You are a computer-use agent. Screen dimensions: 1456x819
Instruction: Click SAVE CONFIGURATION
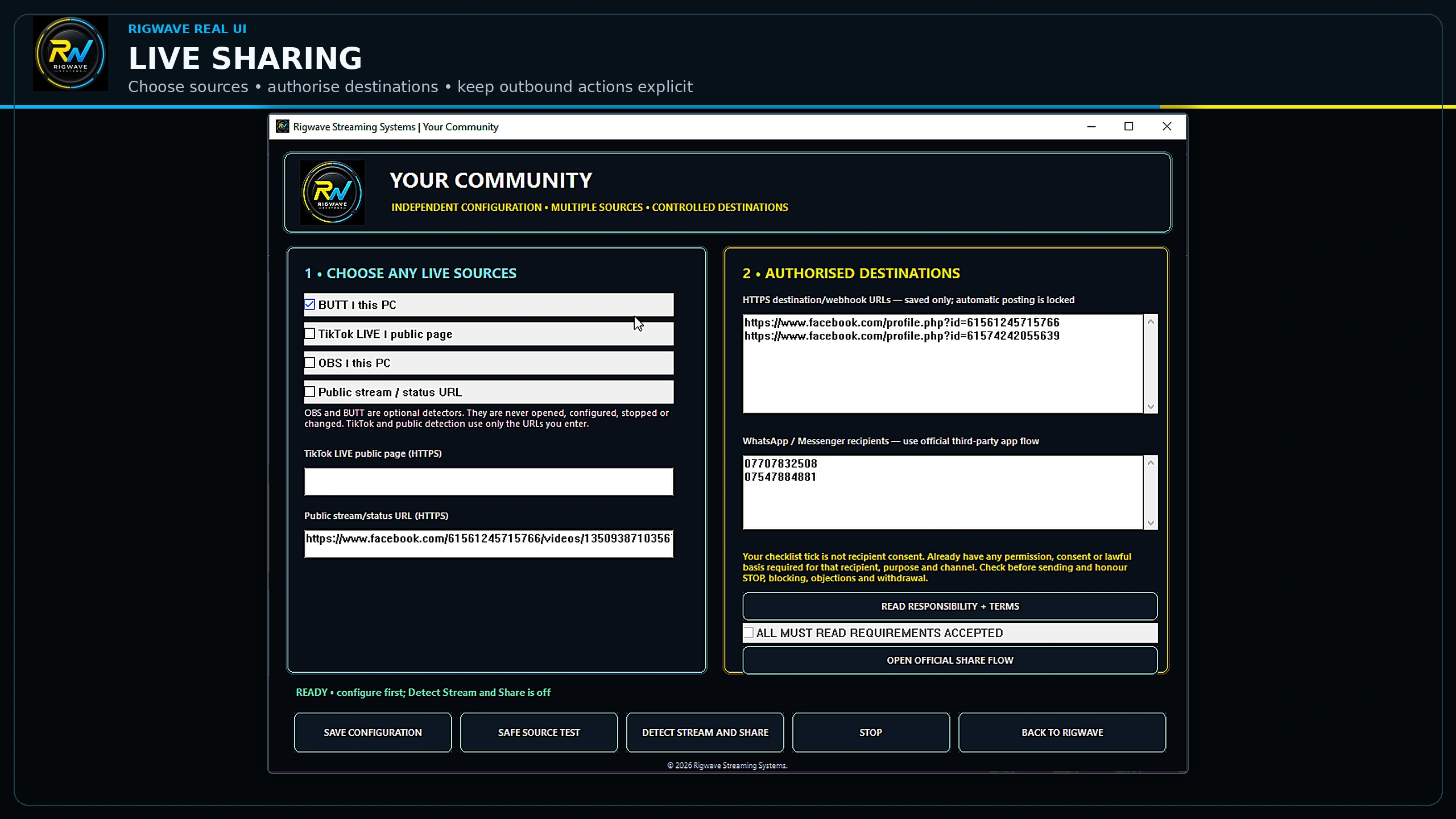373,733
